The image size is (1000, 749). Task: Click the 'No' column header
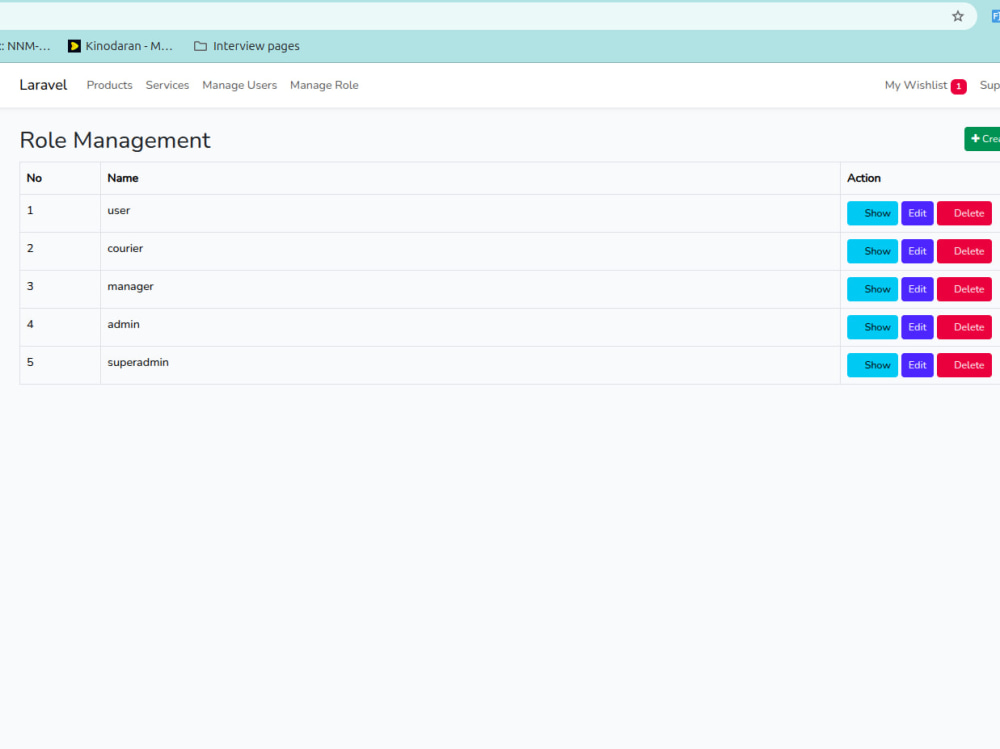(x=60, y=178)
